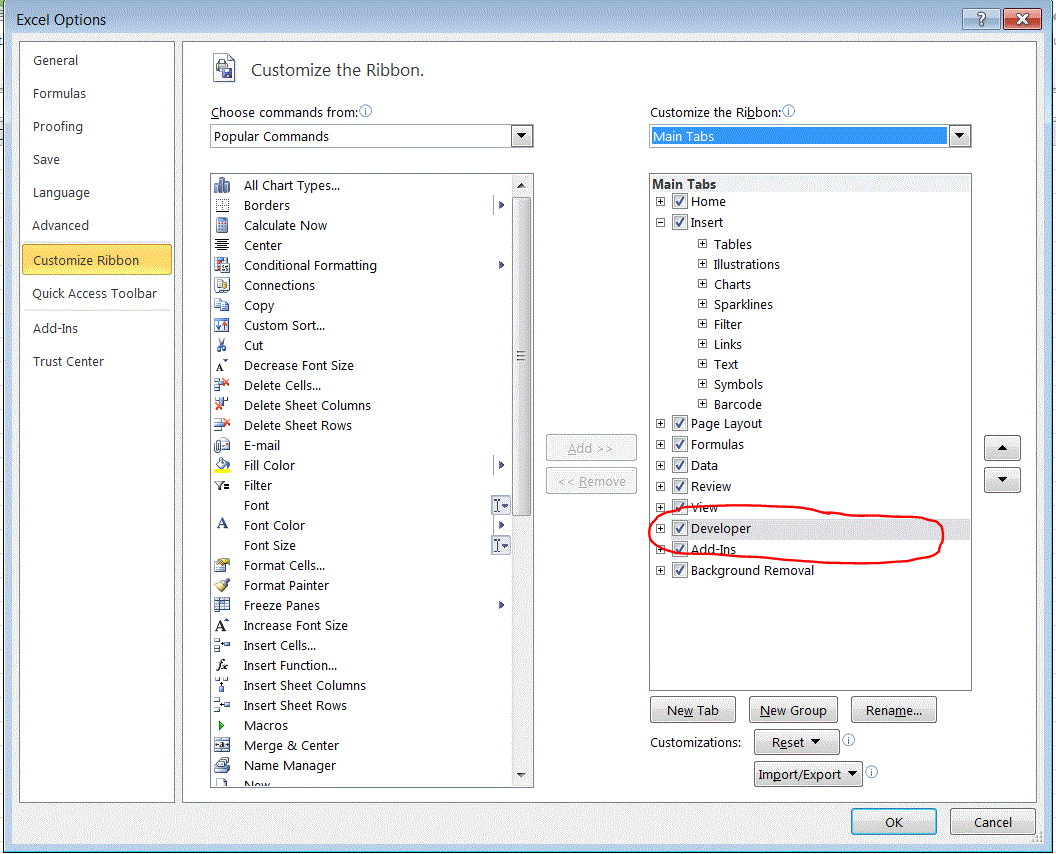Select the Font Color letter A icon

222,525
